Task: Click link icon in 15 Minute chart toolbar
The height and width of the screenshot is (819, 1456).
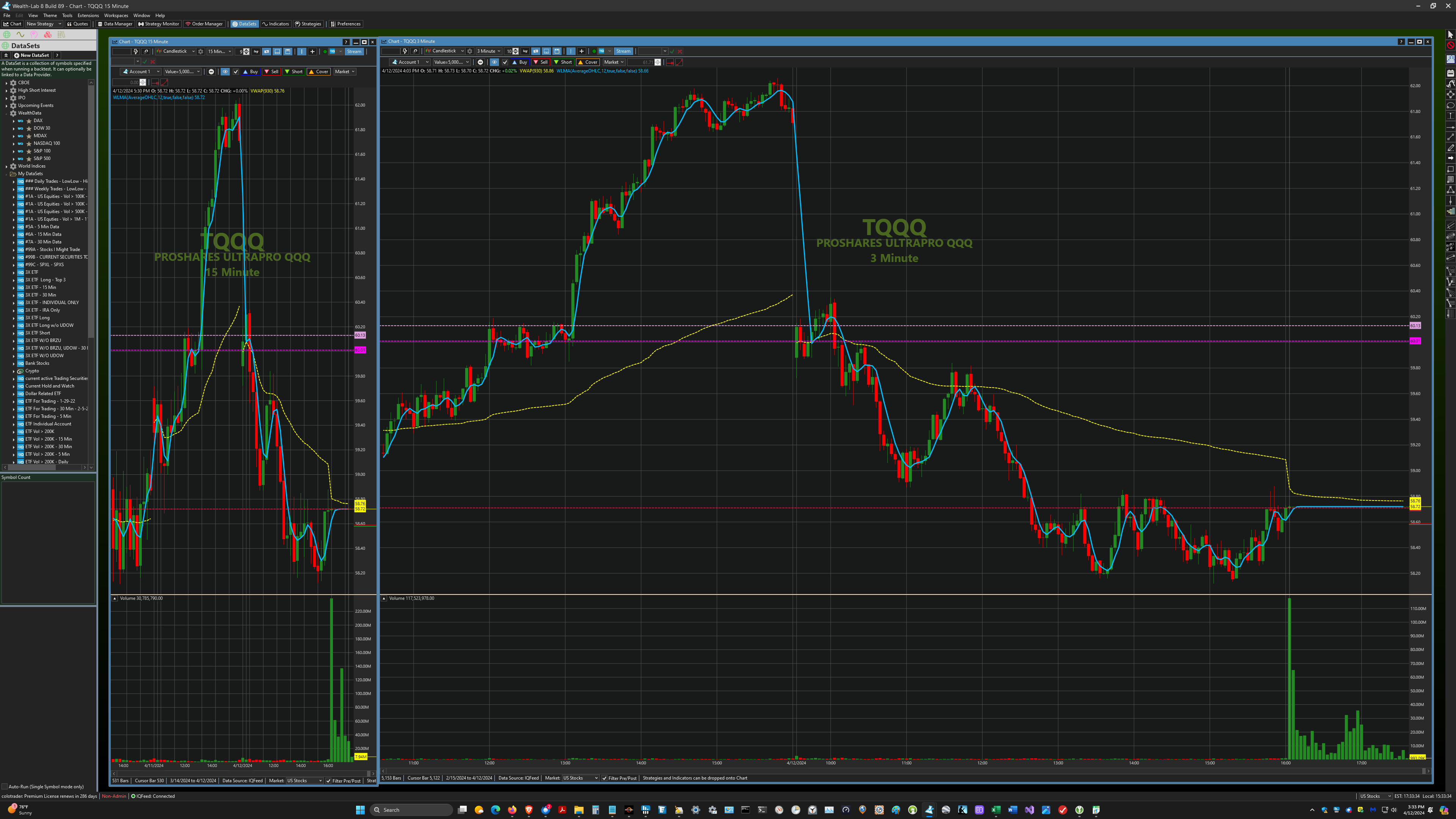Action: click(146, 52)
